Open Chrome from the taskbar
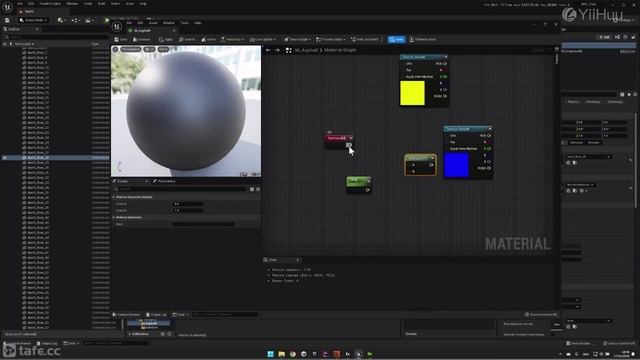640x360 pixels. 293,354
